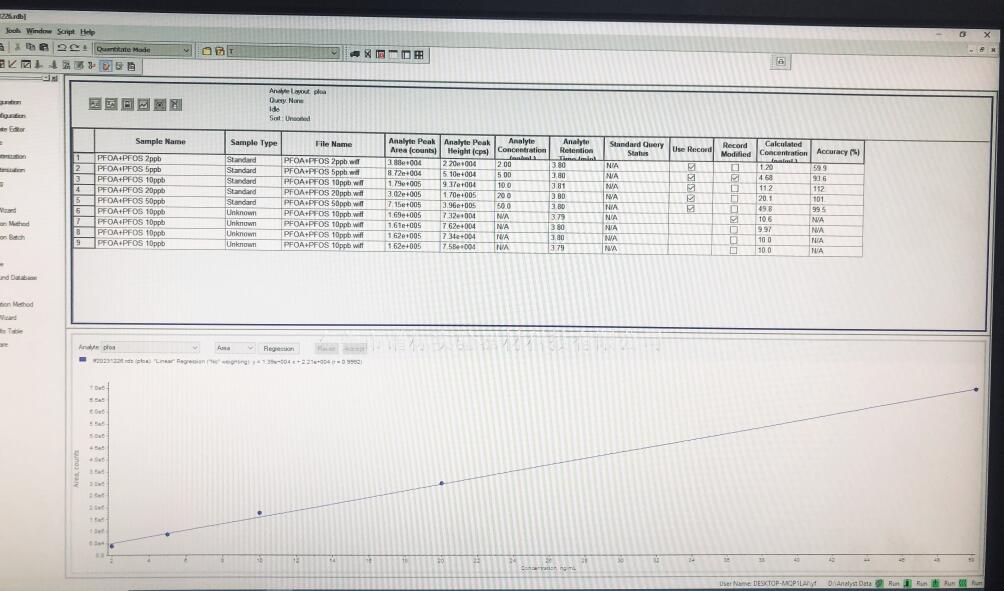The width and height of the screenshot is (1004, 591).
Task: Click the Sample Name column header
Action: 160,143
